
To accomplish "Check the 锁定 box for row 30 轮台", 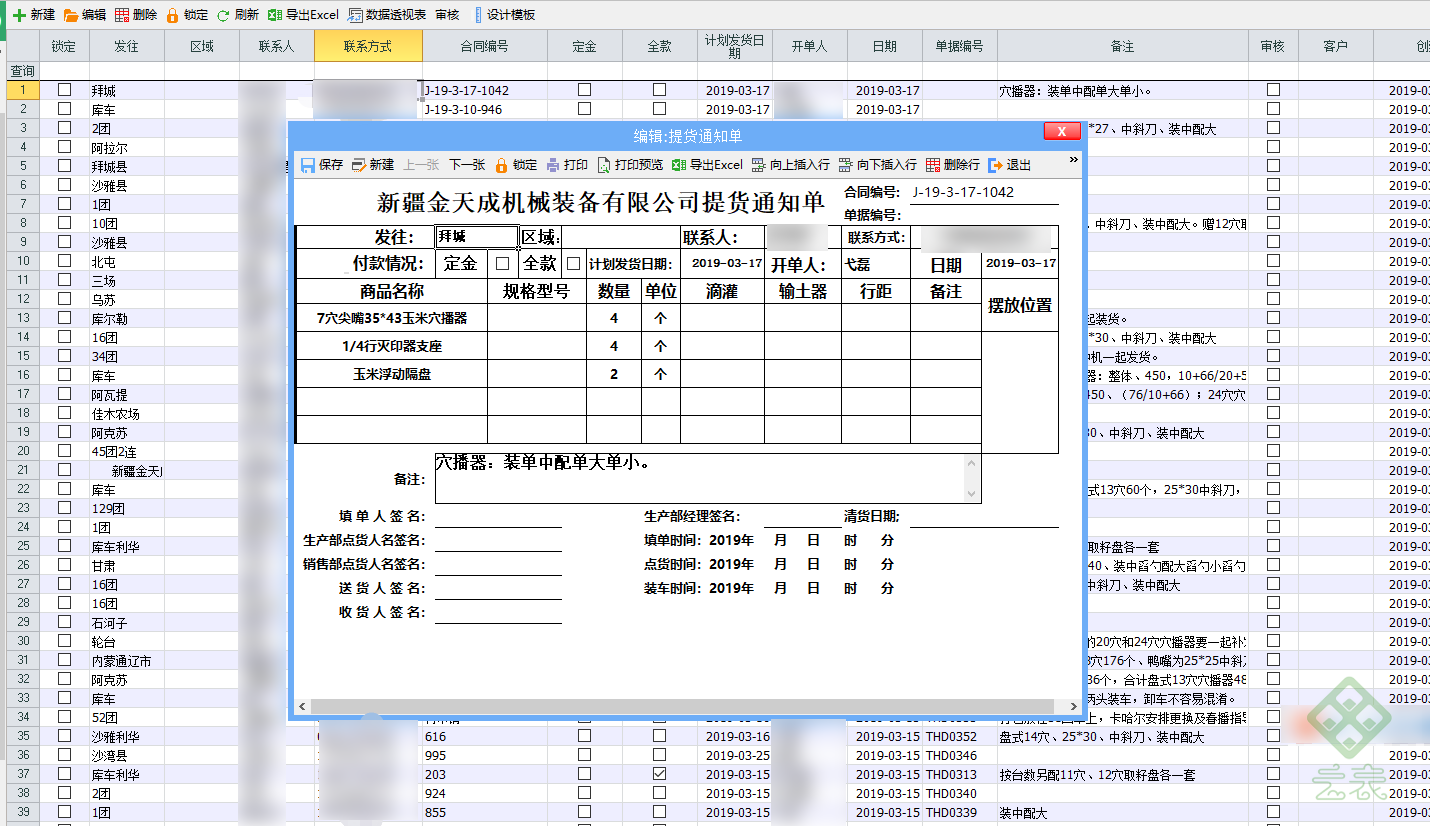I will pyautogui.click(x=64, y=641).
